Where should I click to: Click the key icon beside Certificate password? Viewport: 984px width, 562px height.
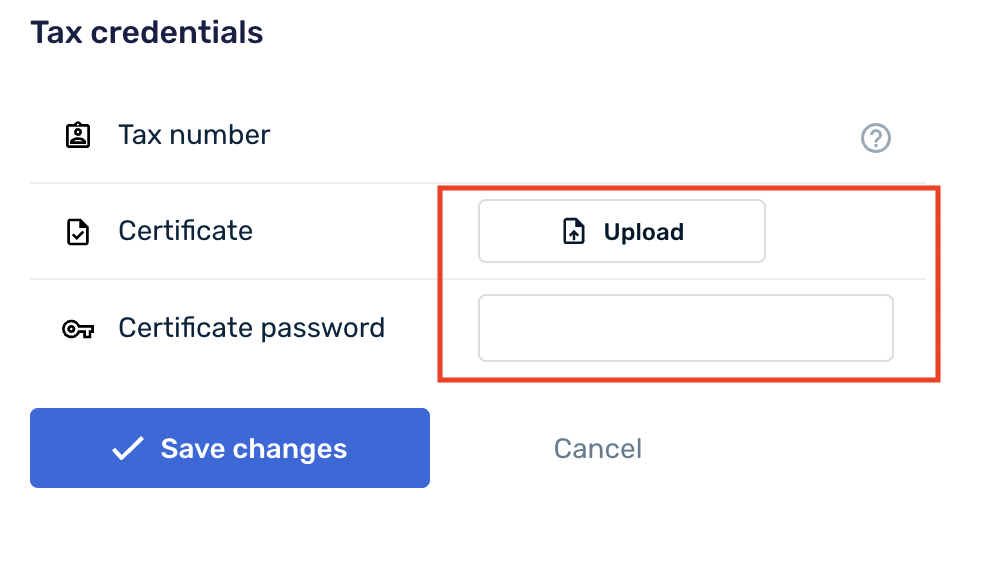click(77, 329)
